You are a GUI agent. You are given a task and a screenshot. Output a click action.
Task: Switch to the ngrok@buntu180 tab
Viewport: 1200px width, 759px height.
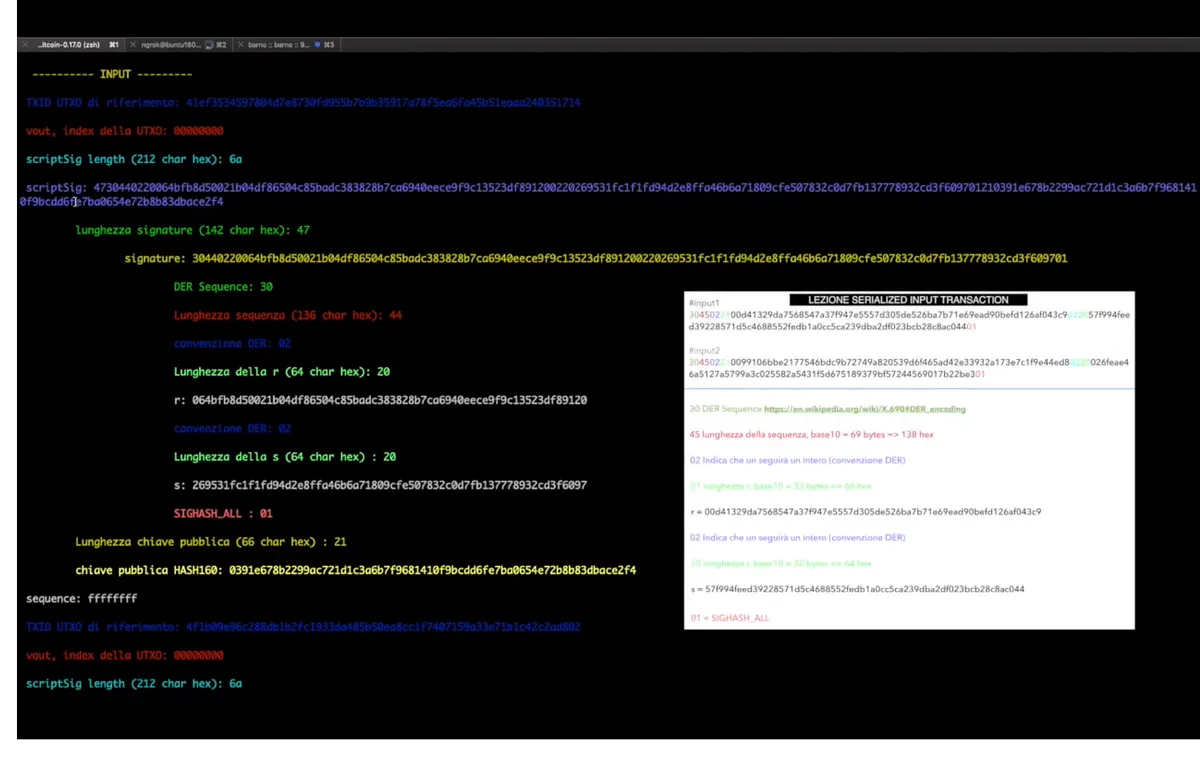click(x=170, y=45)
